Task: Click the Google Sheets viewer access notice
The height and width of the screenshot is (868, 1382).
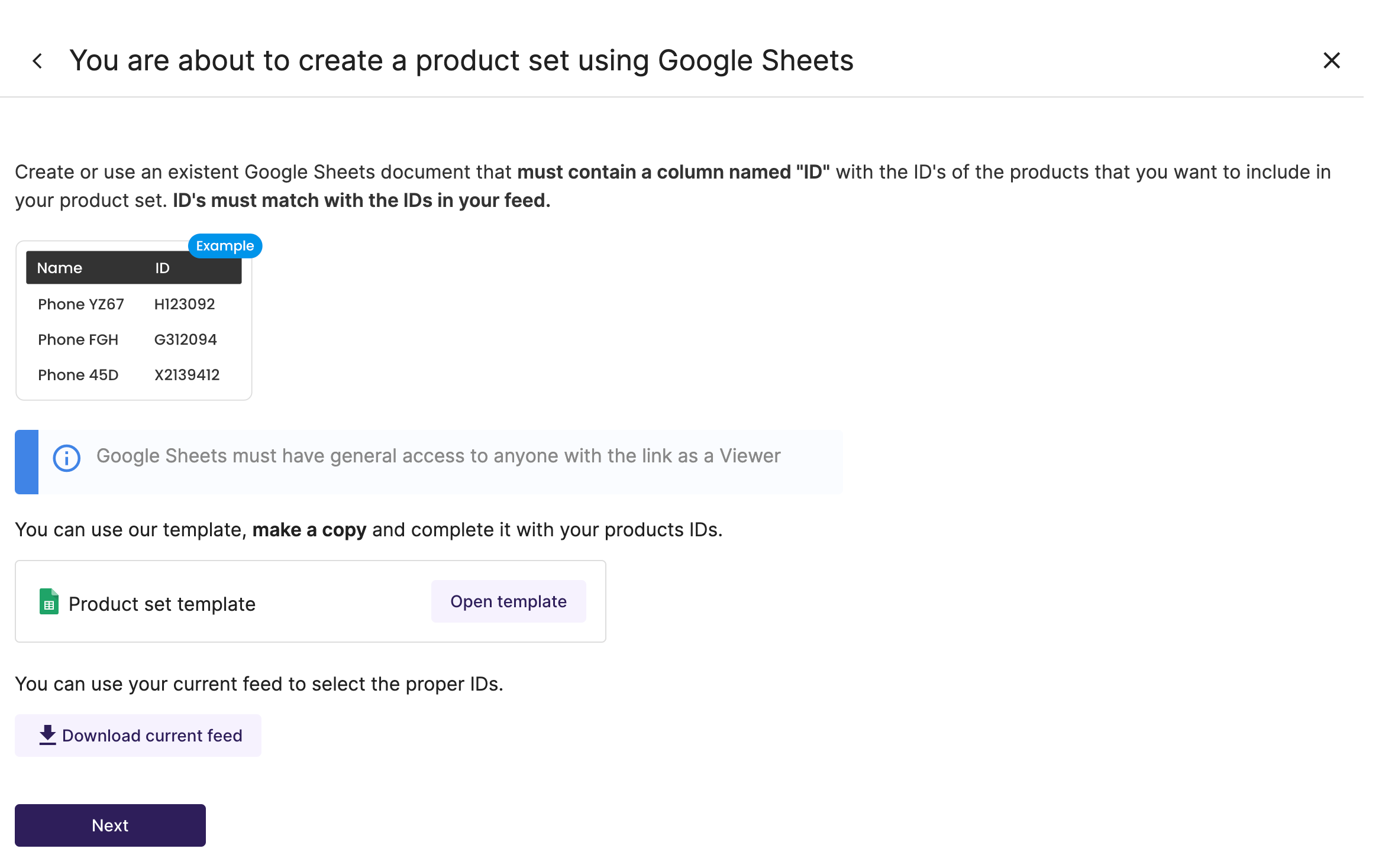Action: (428, 462)
